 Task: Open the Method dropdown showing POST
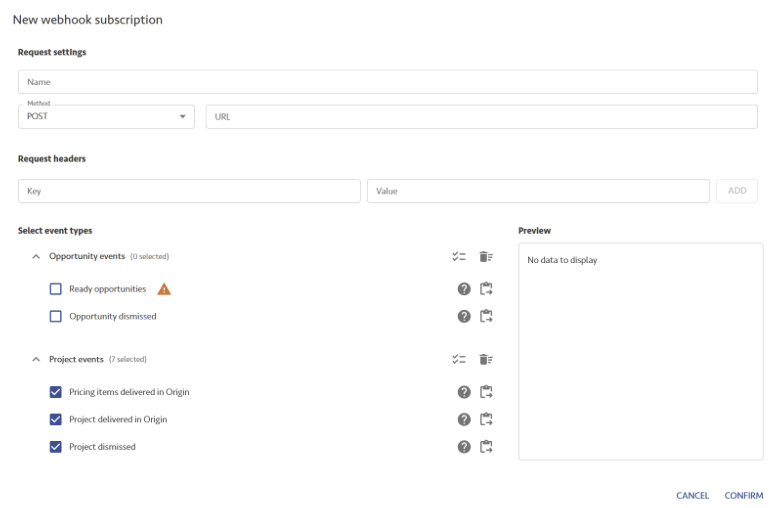point(106,117)
